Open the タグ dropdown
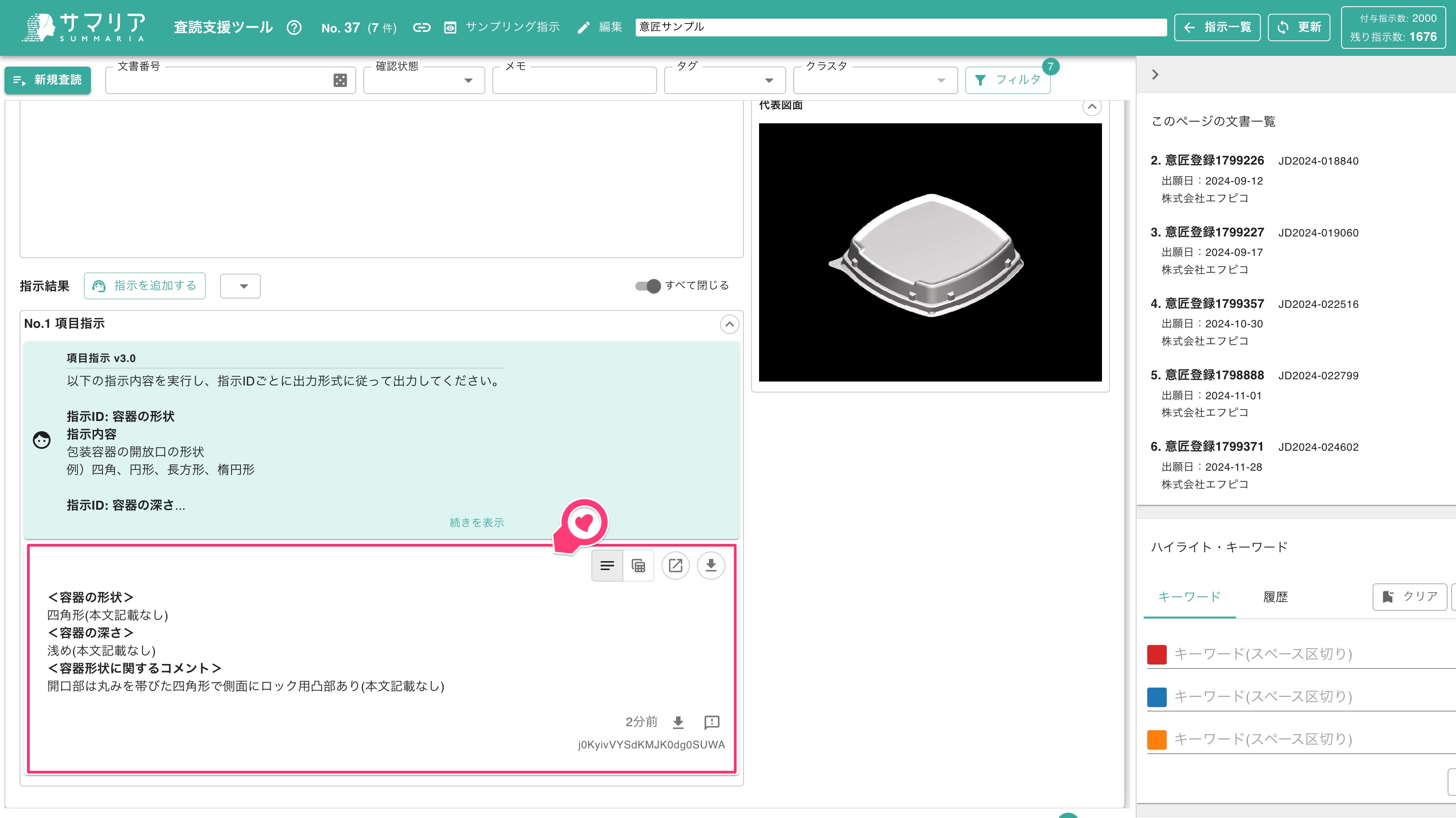1456x818 pixels. click(724, 80)
